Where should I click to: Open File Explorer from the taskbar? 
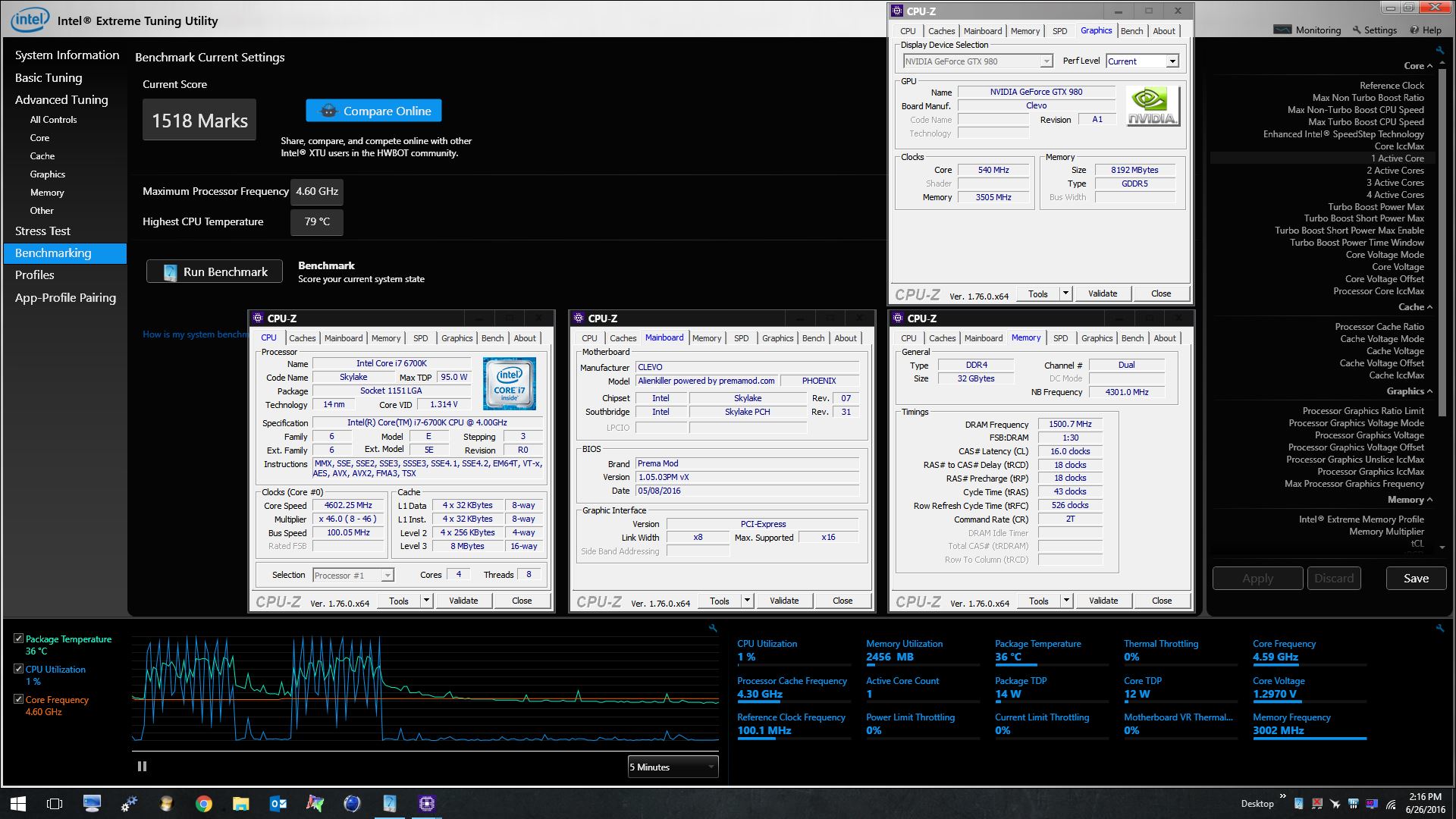240,803
